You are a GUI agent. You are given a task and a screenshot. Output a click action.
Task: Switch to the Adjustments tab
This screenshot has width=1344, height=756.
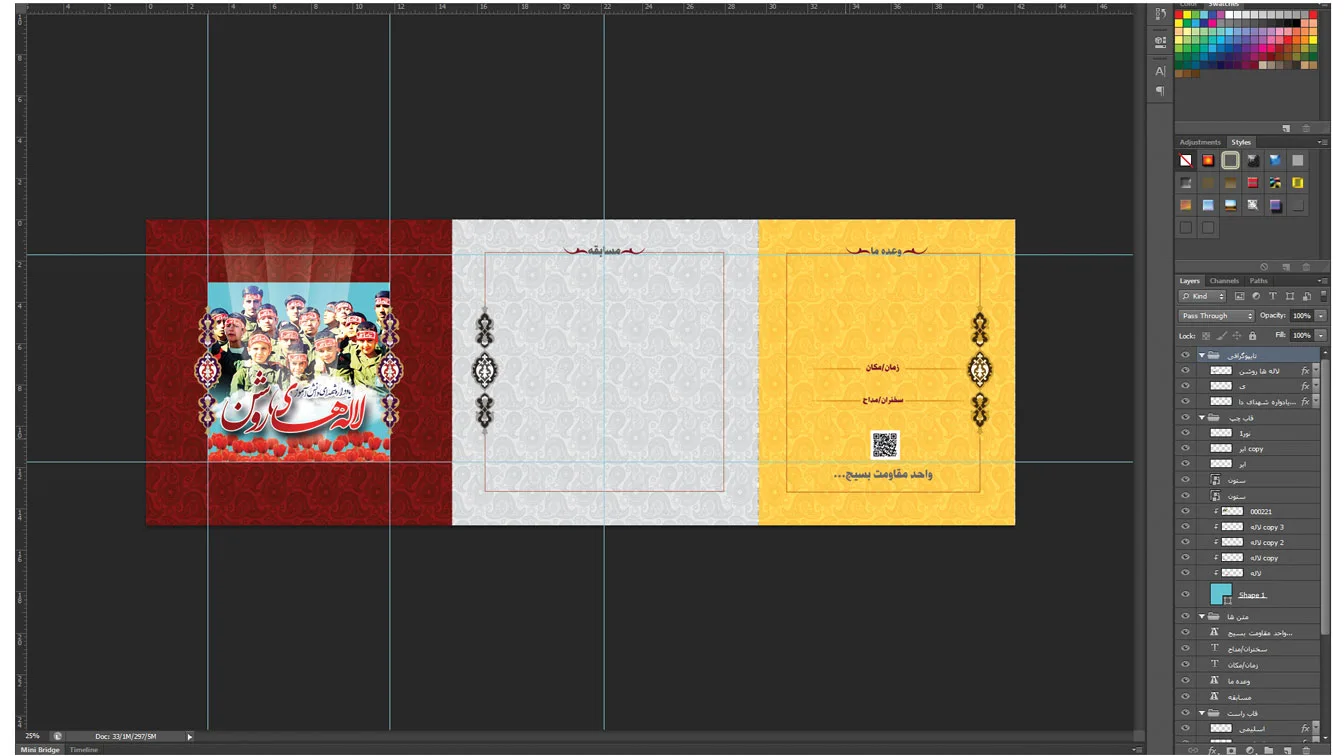(x=1200, y=142)
